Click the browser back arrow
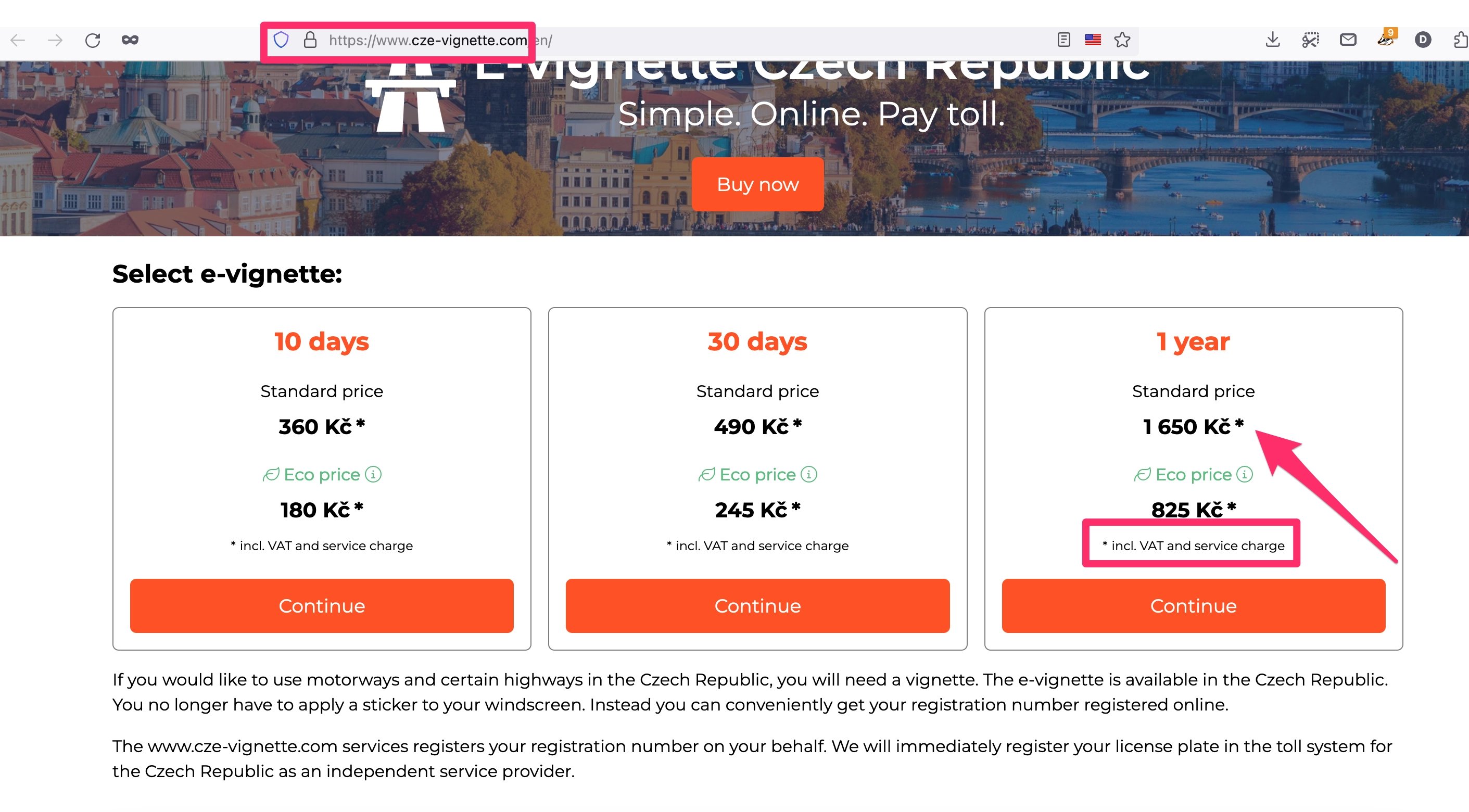Viewport: 1469px width, 812px height. click(x=18, y=40)
